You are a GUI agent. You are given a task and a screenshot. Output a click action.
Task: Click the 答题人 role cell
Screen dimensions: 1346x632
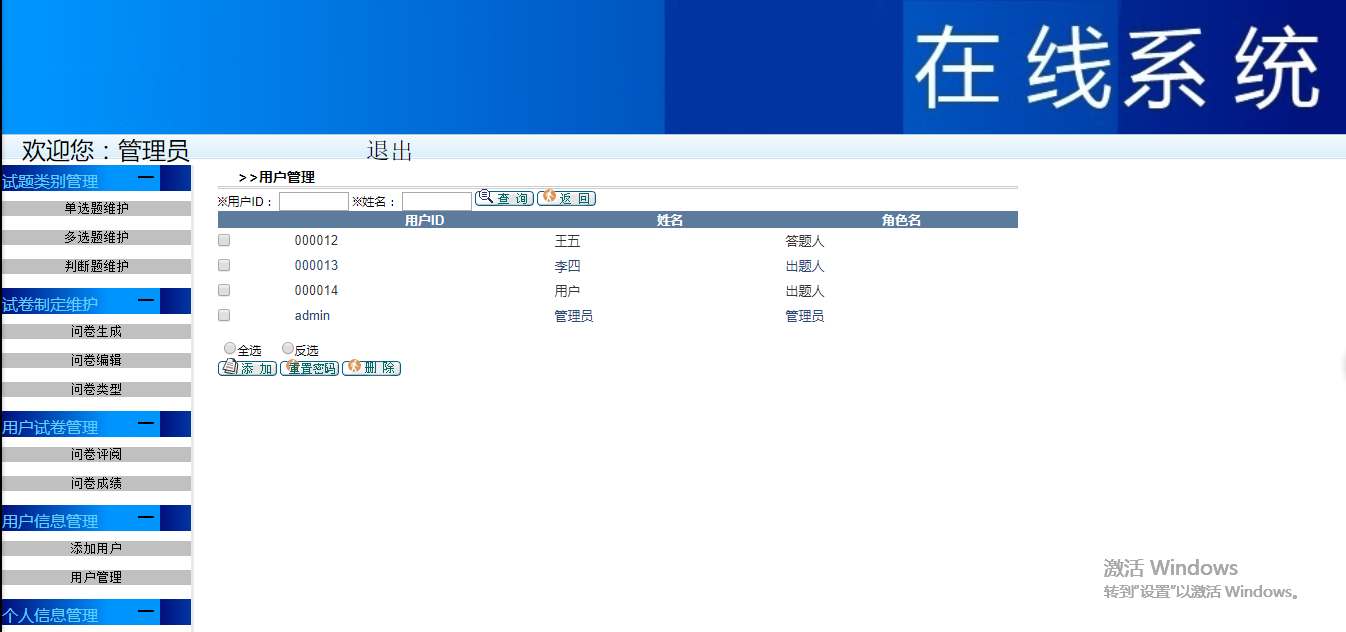click(x=805, y=241)
